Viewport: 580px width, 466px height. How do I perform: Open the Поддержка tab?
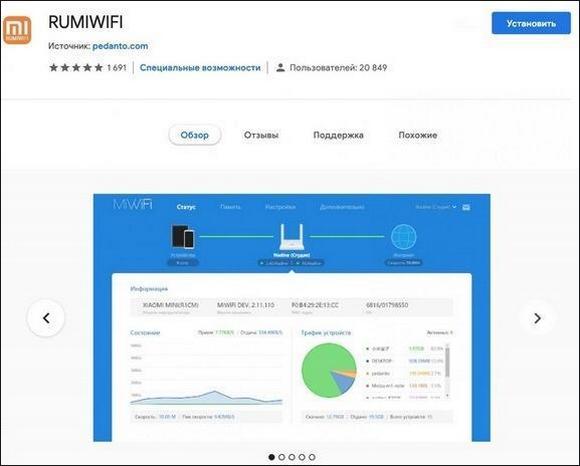click(338, 135)
